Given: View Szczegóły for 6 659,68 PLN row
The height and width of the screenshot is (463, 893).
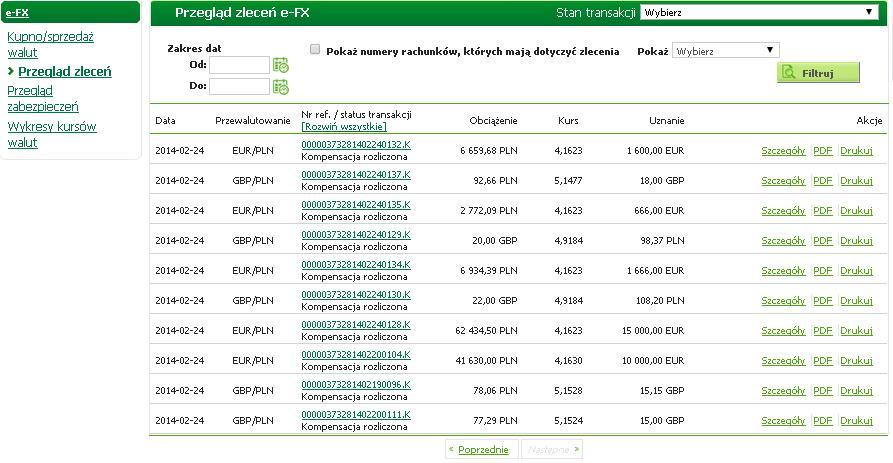Looking at the screenshot, I should point(783,151).
